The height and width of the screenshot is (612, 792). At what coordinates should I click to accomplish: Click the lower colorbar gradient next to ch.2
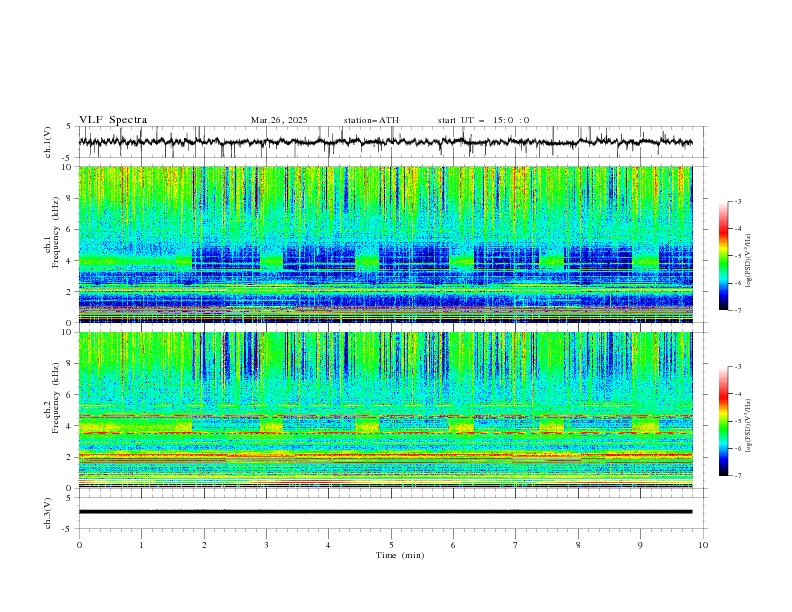click(723, 421)
